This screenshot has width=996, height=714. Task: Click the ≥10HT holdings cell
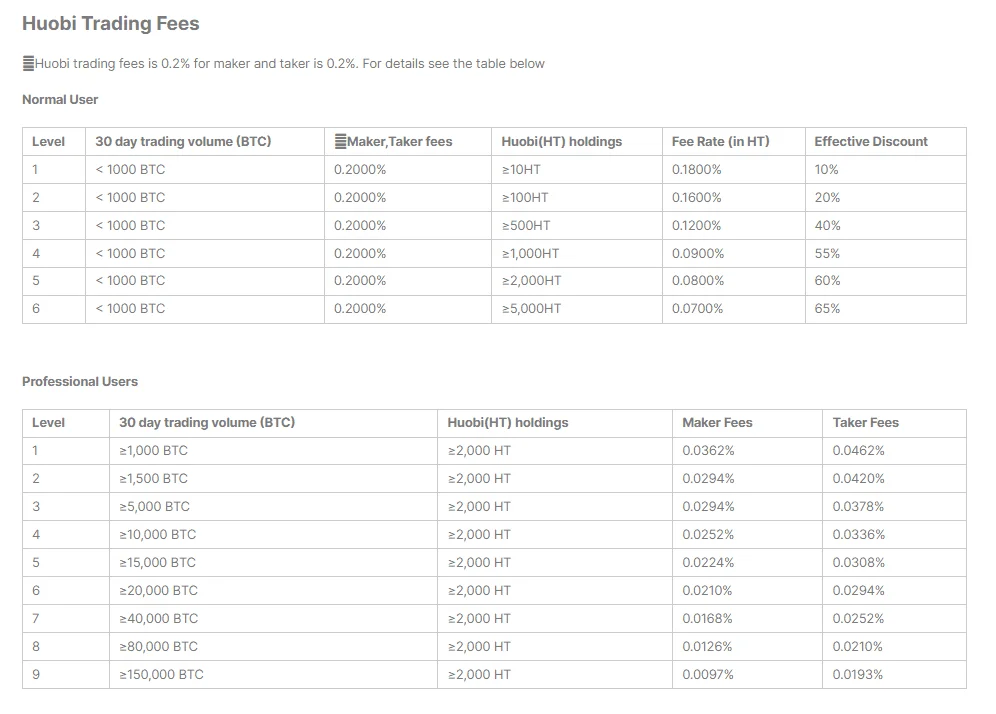pos(521,170)
